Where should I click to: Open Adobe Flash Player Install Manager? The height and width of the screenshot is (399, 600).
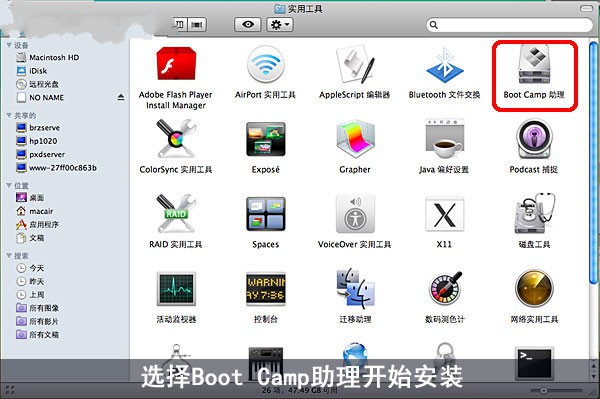pyautogui.click(x=176, y=64)
